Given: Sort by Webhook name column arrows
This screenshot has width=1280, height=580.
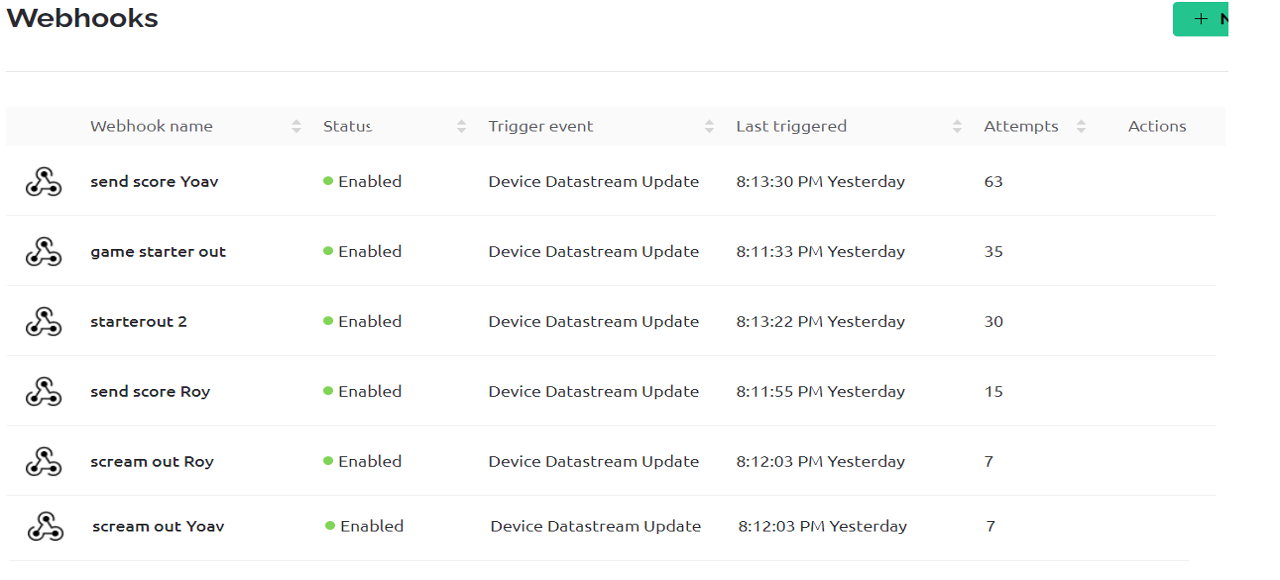Looking at the screenshot, I should tap(296, 127).
